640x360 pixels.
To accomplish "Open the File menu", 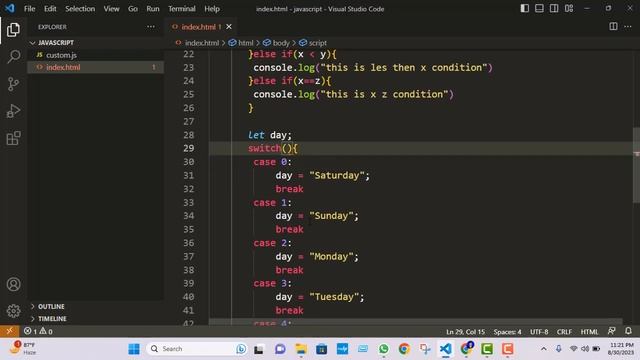I will tap(29, 9).
